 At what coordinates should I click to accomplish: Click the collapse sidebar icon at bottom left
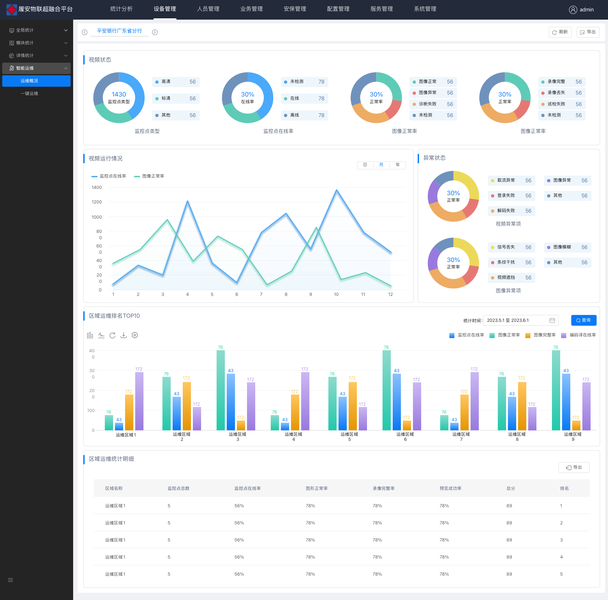tap(10, 580)
